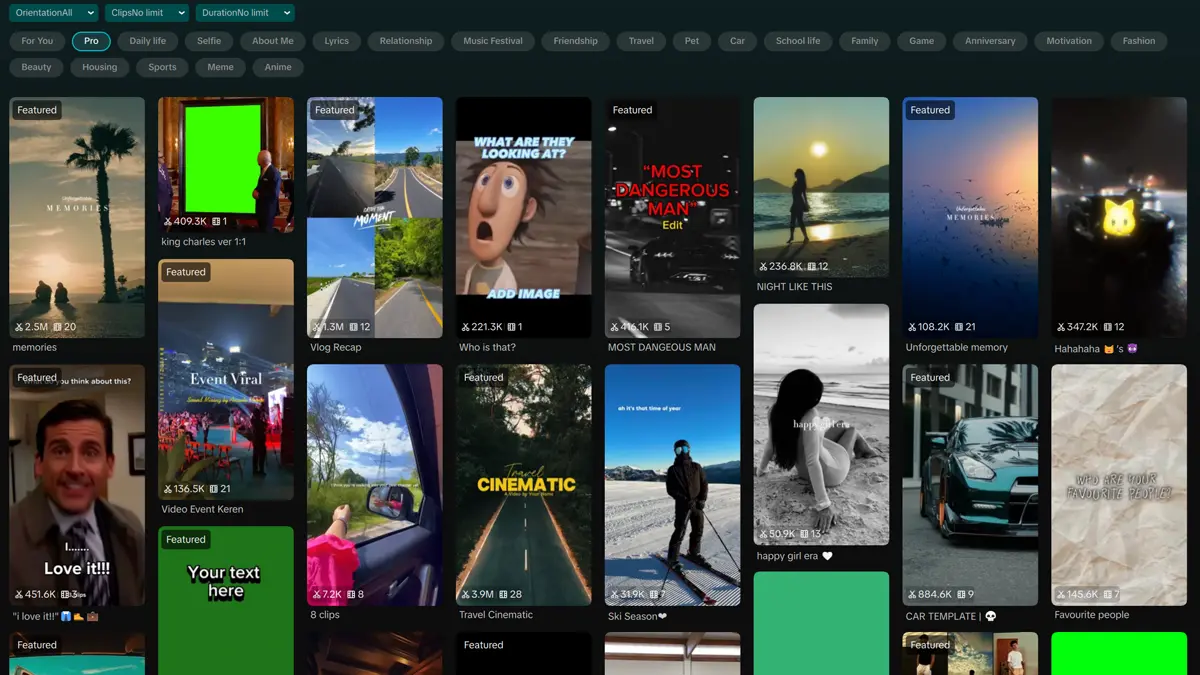Open the memories template
Screen dimensions: 1200x675
coord(35,347)
